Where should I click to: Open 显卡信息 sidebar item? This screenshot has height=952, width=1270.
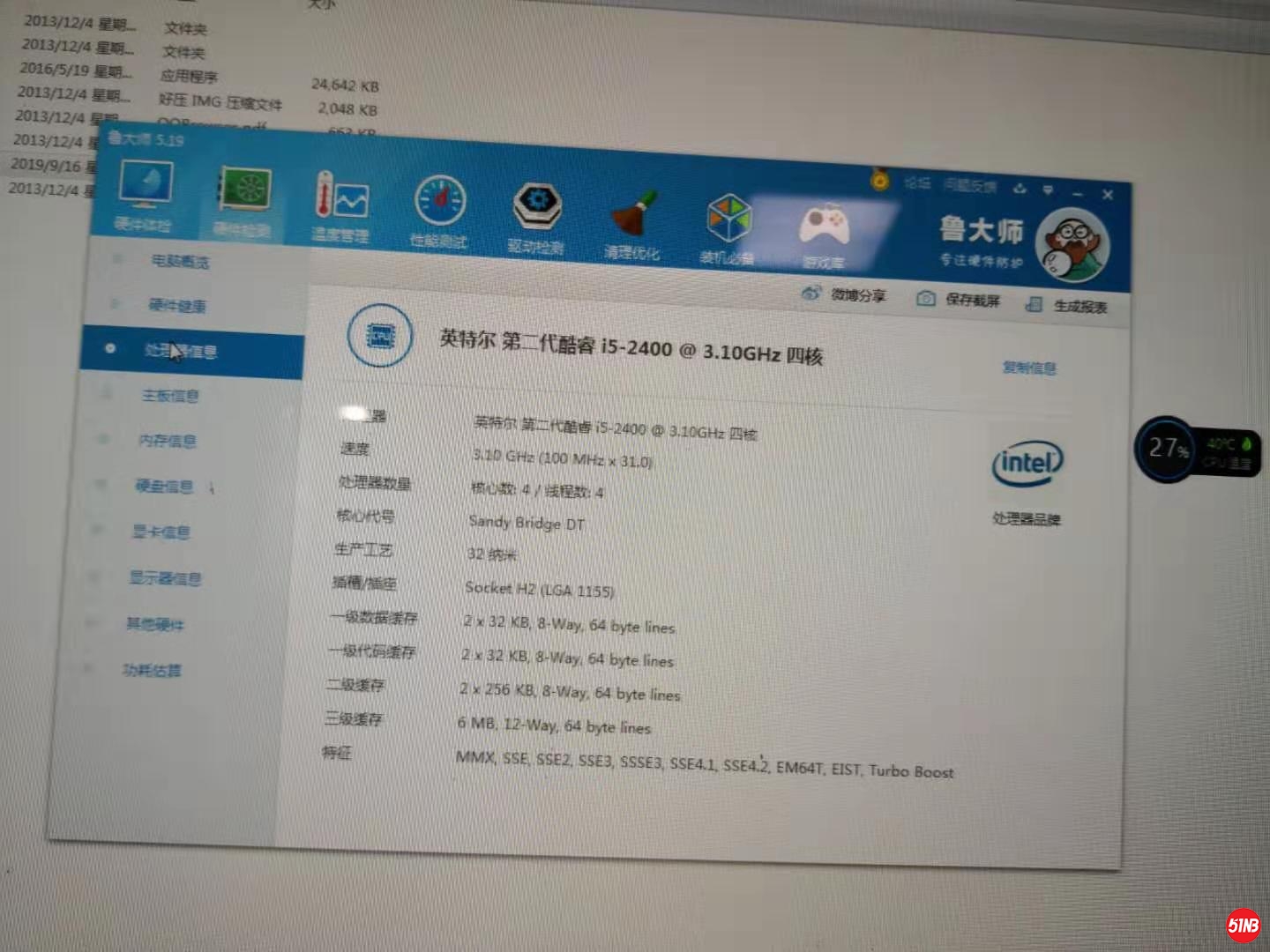pos(161,532)
